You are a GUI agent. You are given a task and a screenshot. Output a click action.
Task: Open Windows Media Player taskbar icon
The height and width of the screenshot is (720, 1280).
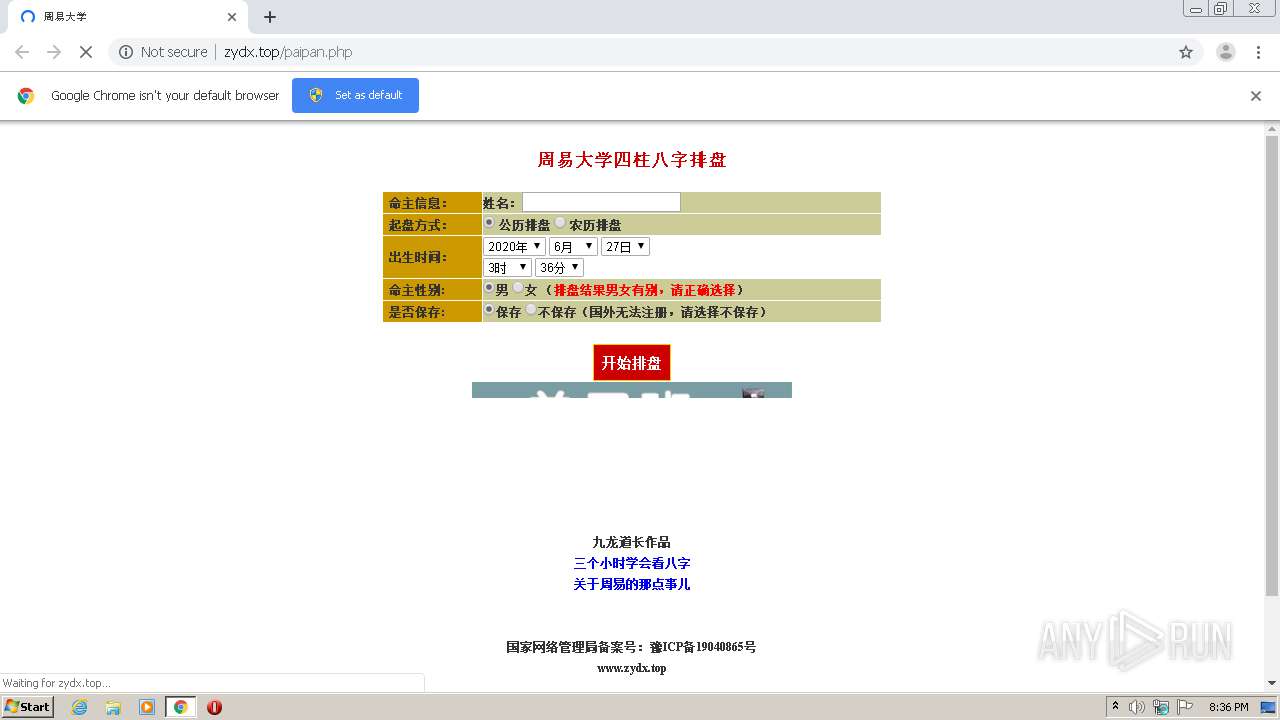click(147, 707)
